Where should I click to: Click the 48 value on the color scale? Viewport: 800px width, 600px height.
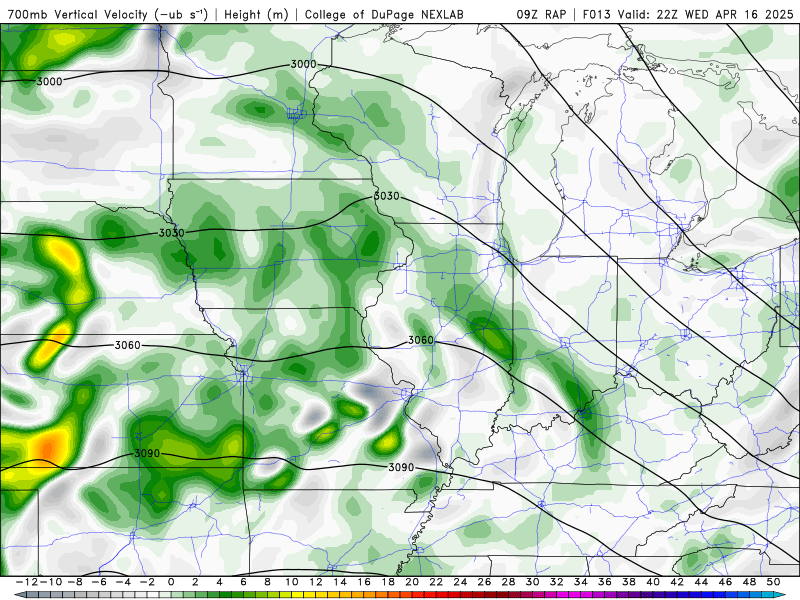tap(749, 582)
